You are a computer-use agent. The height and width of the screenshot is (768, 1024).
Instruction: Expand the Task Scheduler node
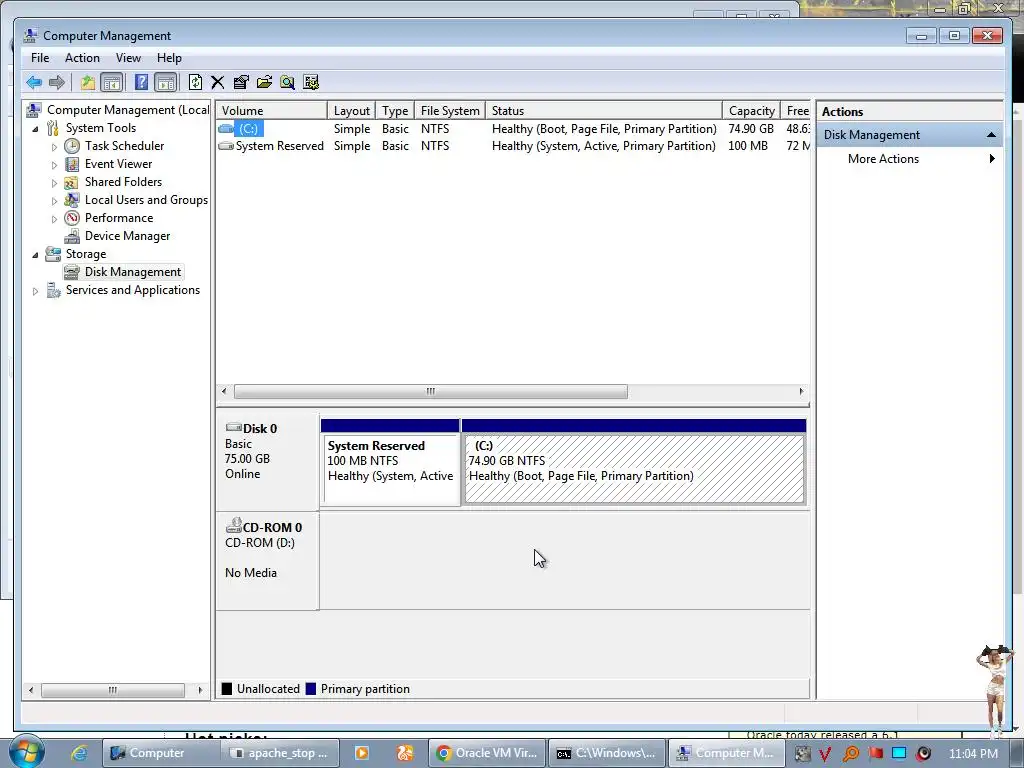coord(54,147)
